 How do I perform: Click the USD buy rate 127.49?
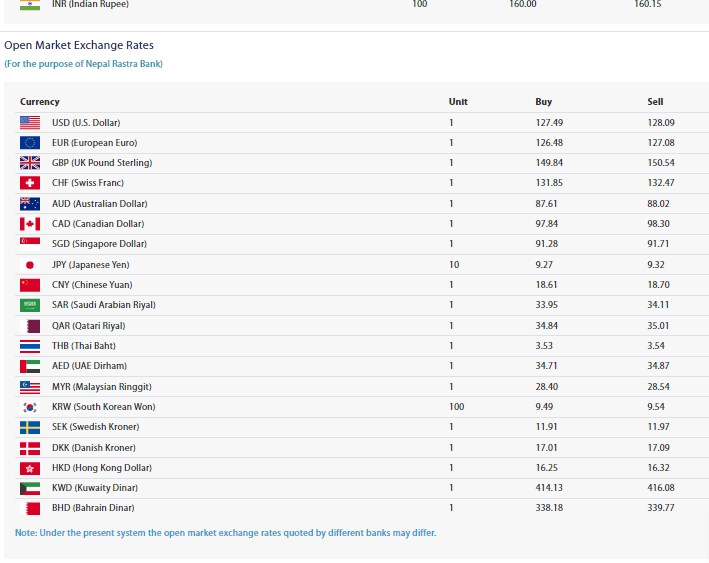tap(548, 122)
